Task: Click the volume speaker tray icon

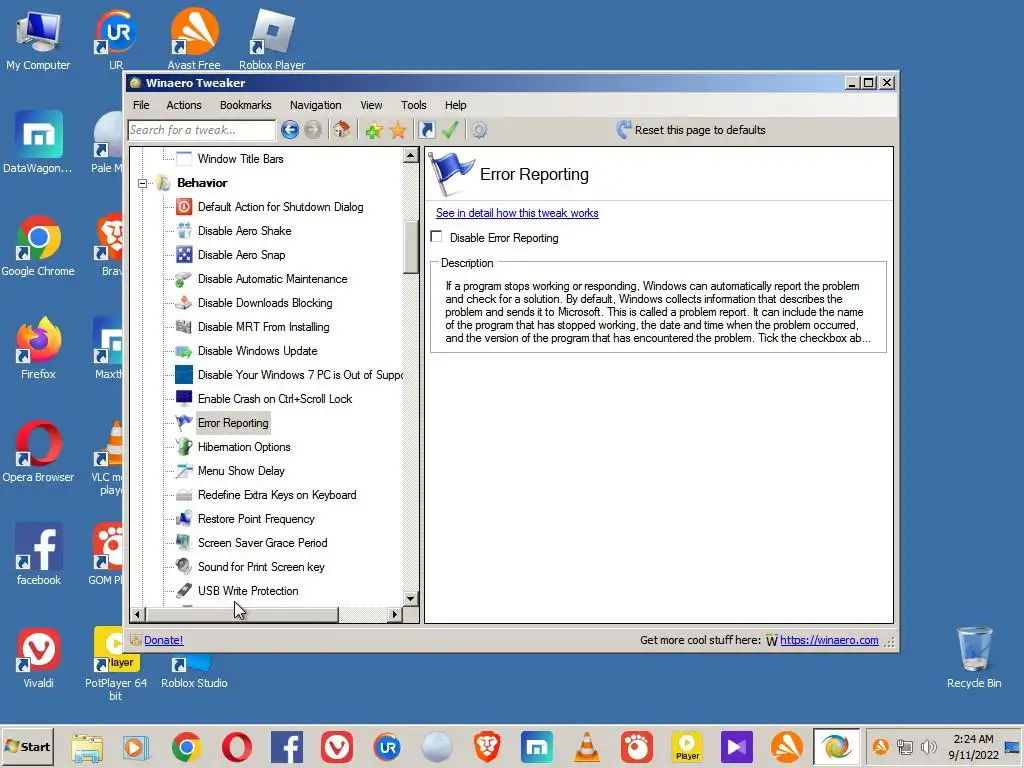Action: pos(928,746)
